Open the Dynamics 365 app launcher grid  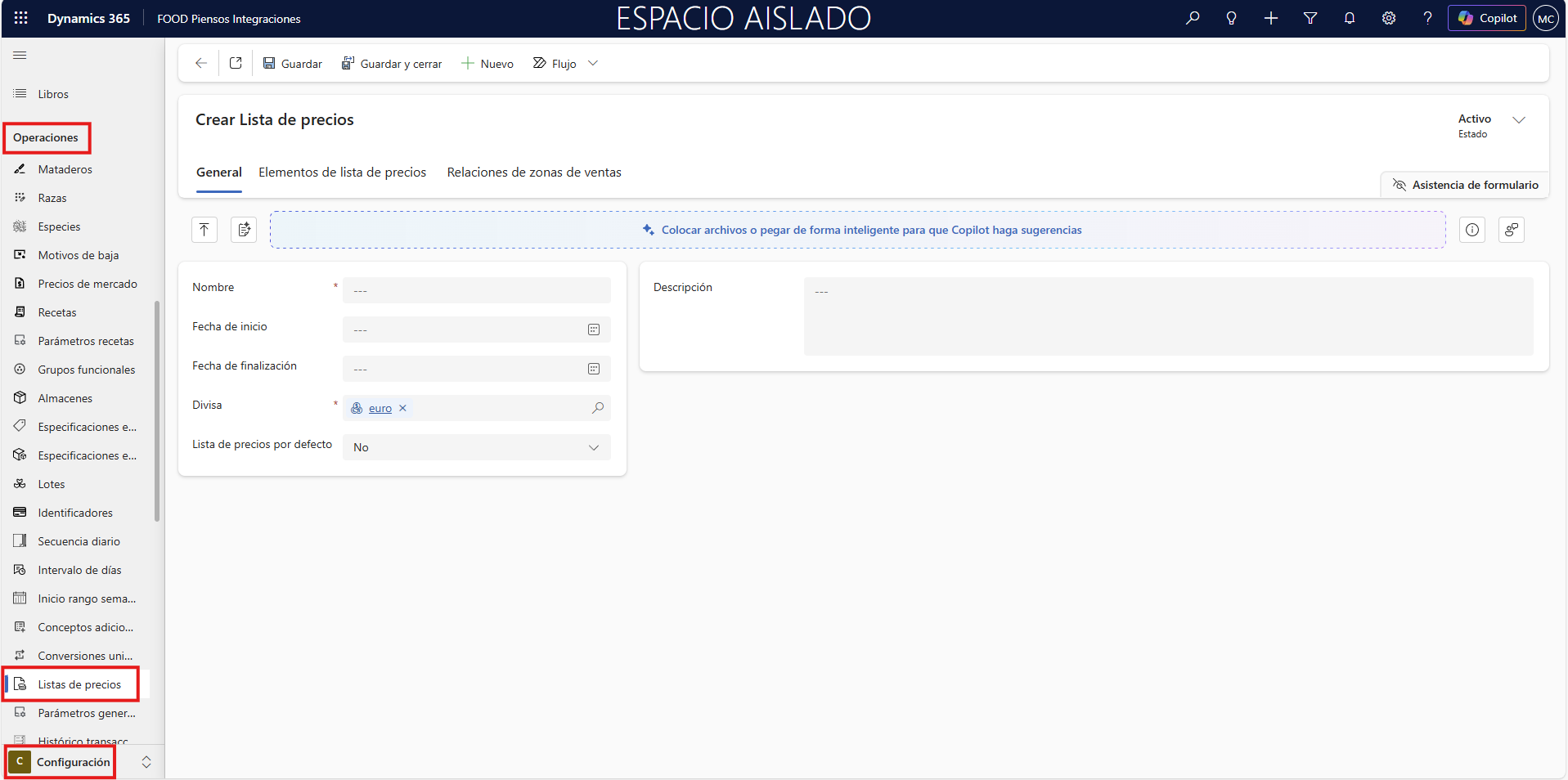coord(21,18)
